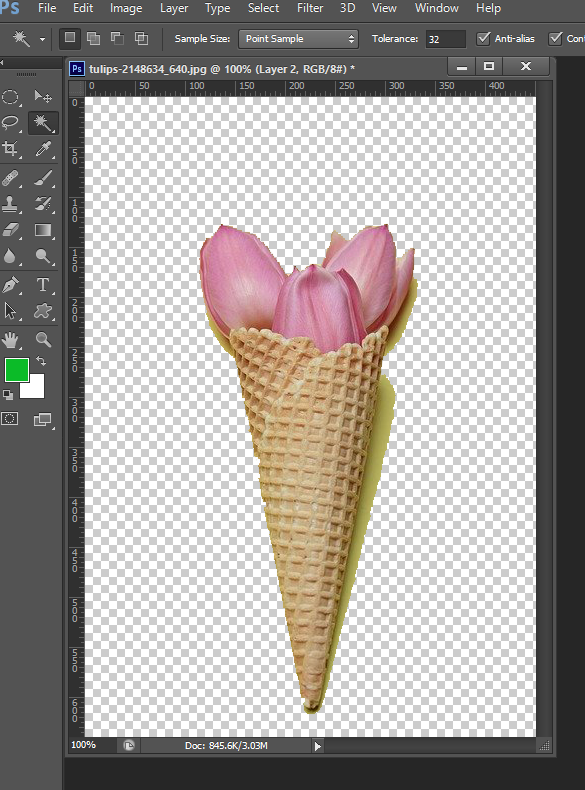The width and height of the screenshot is (585, 790).
Task: Toggle the Anti-alias checkbox
Action: (x=483, y=38)
